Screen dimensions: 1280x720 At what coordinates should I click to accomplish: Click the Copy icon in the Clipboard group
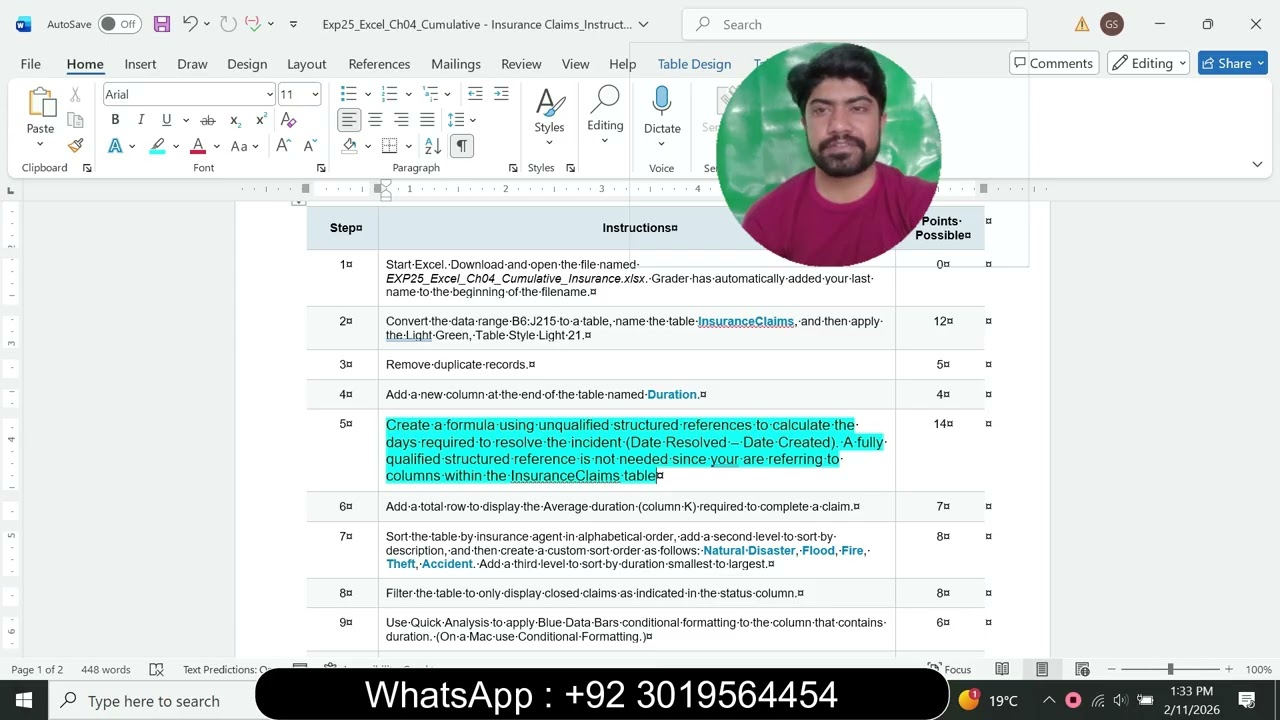pos(75,120)
